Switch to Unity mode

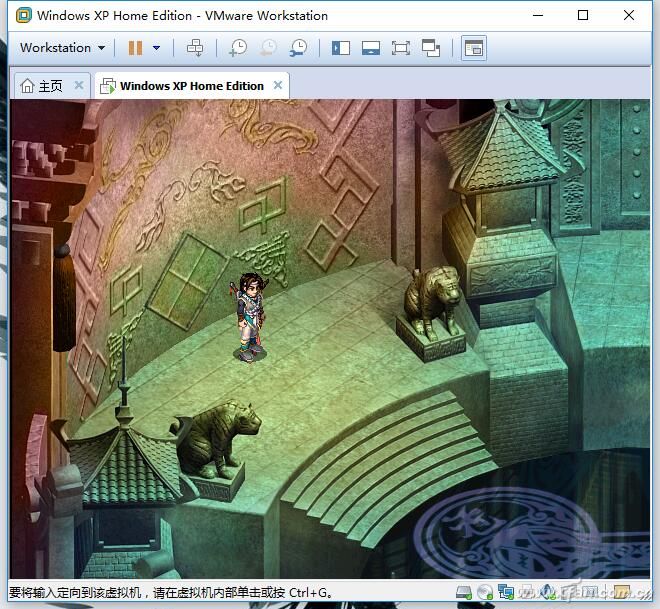tap(431, 48)
